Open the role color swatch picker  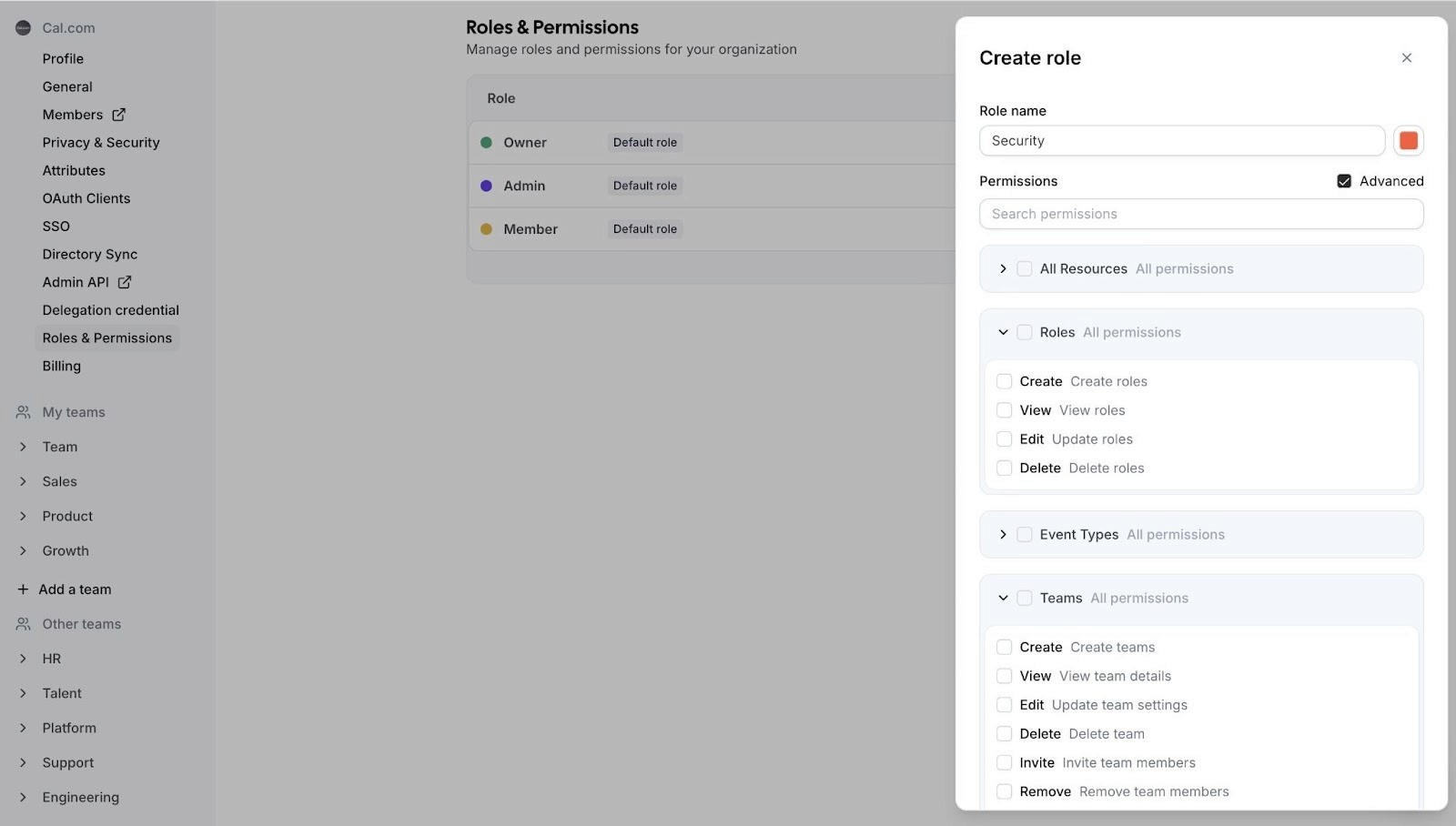pos(1408,140)
